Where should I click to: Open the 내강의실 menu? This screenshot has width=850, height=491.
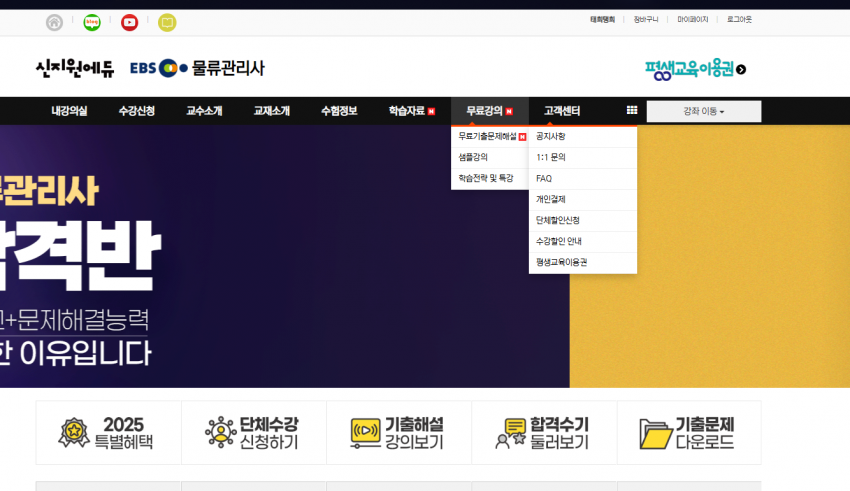click(69, 111)
